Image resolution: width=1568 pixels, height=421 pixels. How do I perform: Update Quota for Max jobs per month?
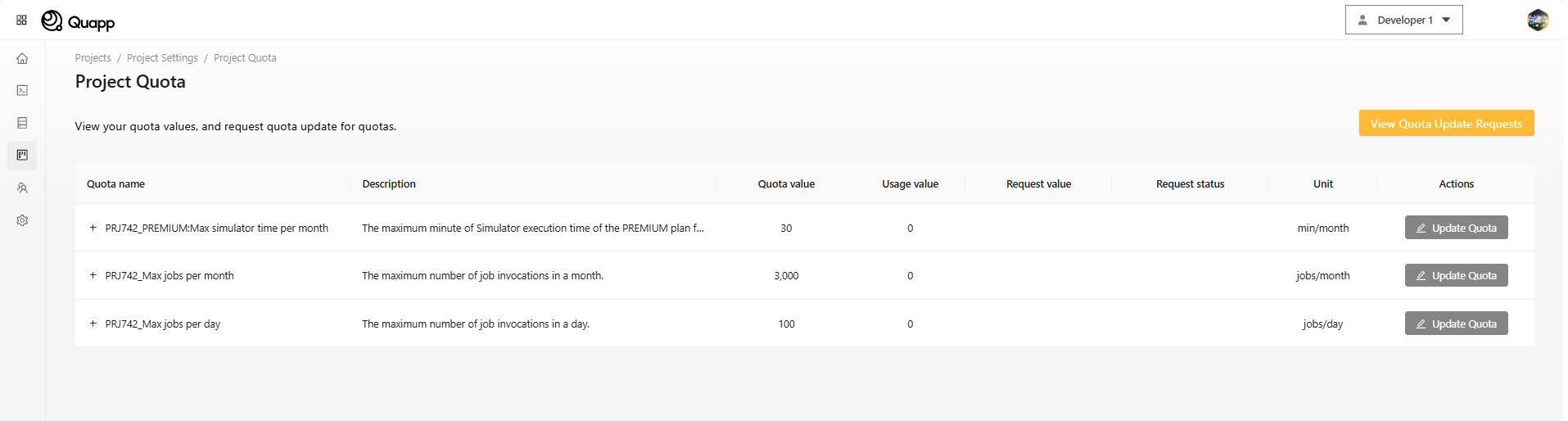point(1456,275)
